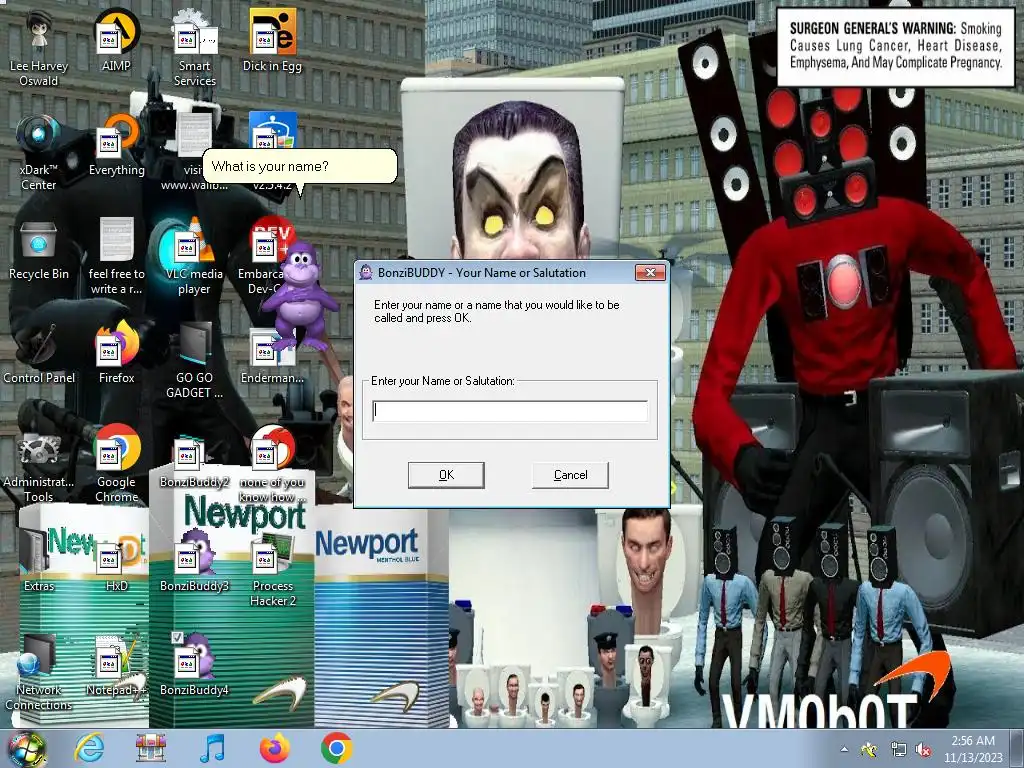Click the 'What is your name?' speech balloon
Image resolution: width=1024 pixels, height=768 pixels.
point(299,167)
